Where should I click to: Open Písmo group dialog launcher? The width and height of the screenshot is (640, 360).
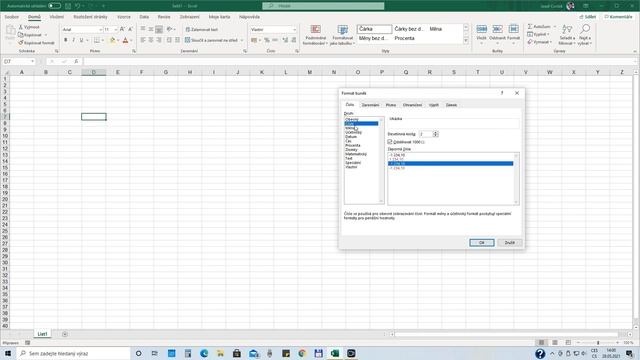point(134,51)
